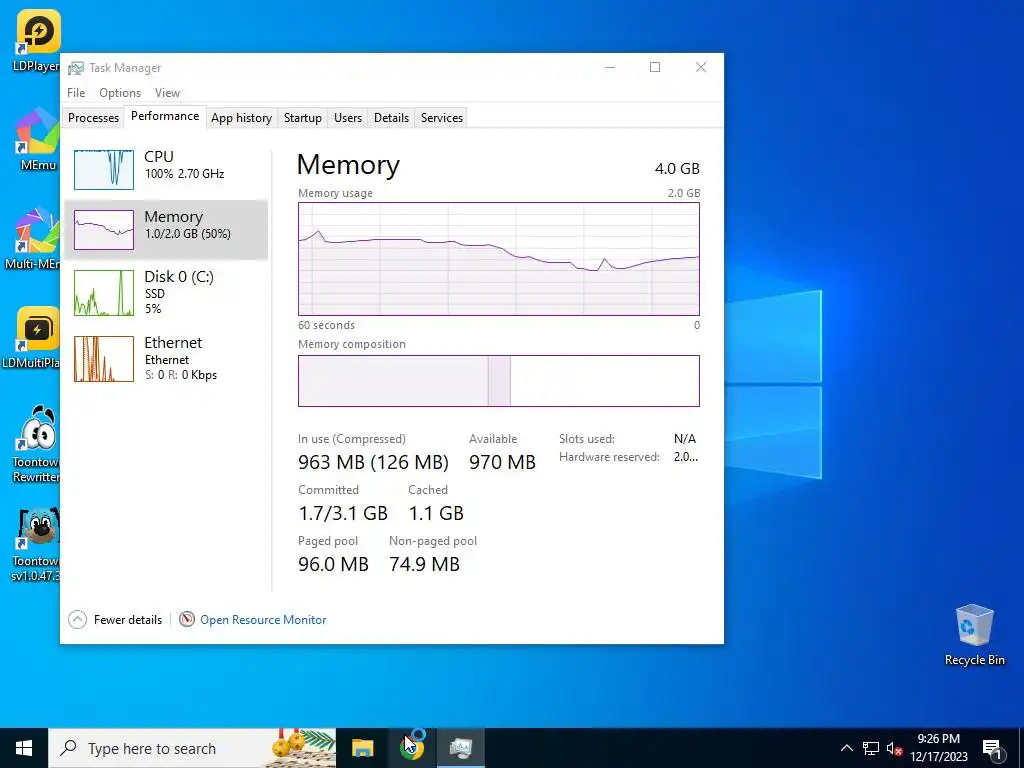Select the CPU performance graph thumbnail
This screenshot has width=1024, height=768.
[104, 170]
